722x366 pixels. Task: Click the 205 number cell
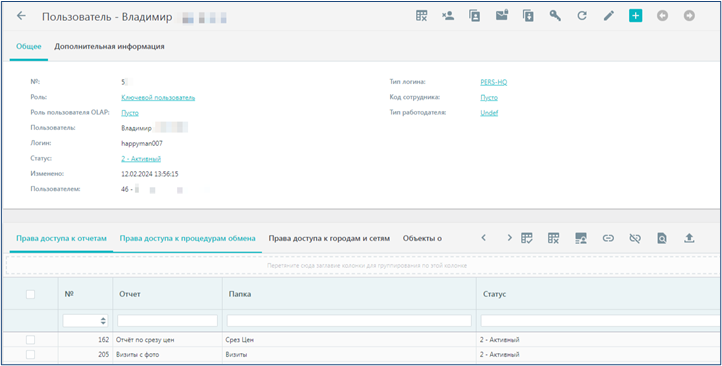coord(86,354)
